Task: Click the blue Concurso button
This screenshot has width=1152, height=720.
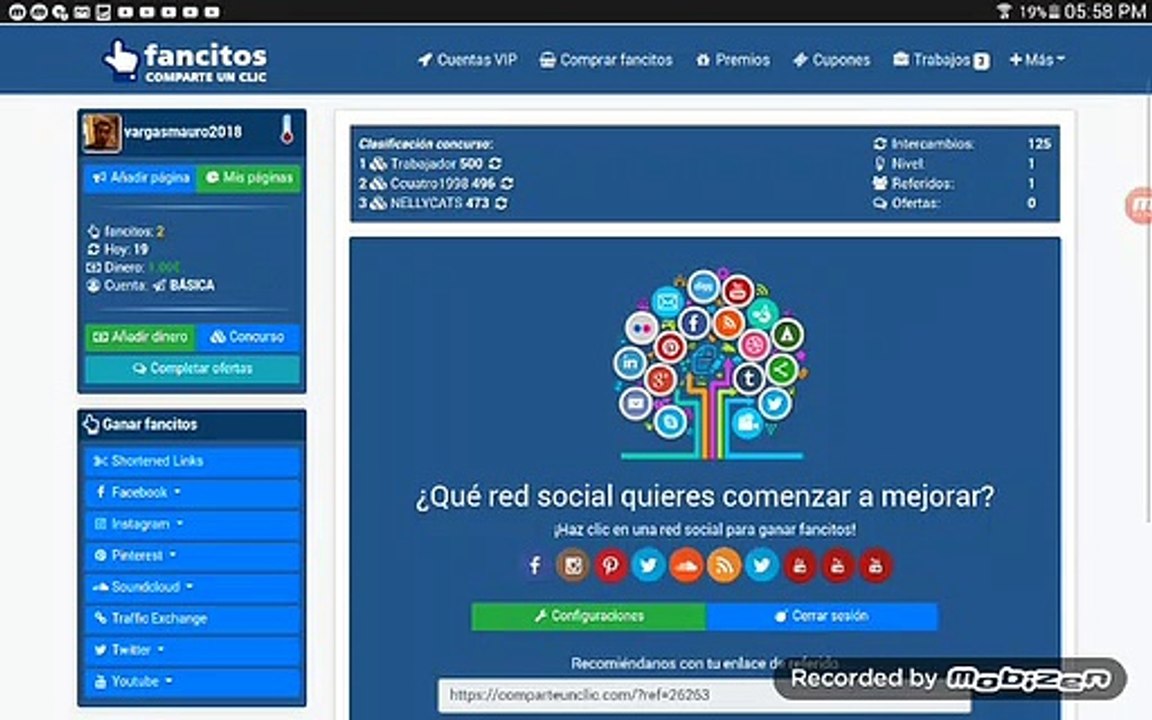Action: (248, 337)
